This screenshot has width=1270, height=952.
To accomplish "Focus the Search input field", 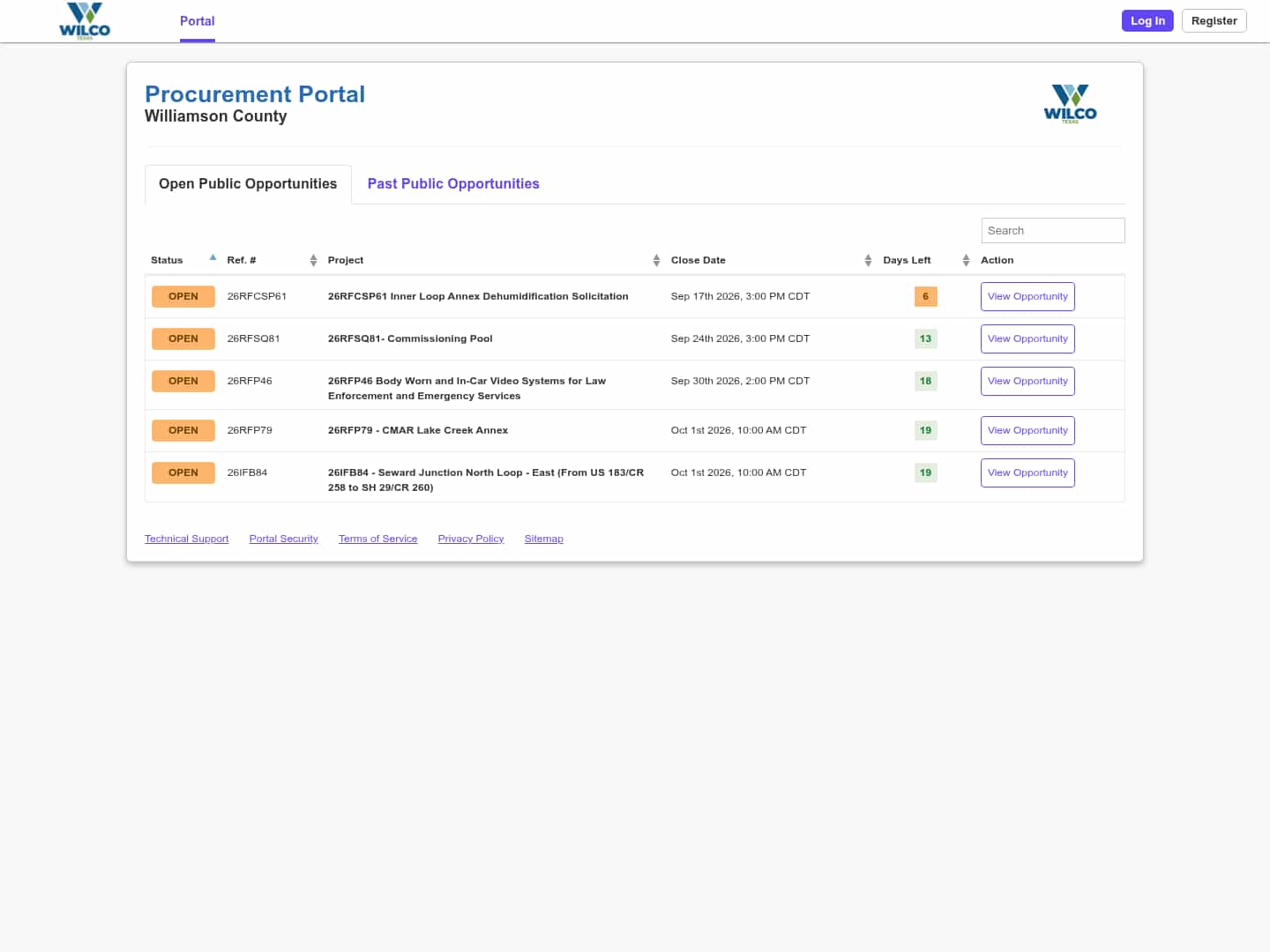I will coord(1053,230).
